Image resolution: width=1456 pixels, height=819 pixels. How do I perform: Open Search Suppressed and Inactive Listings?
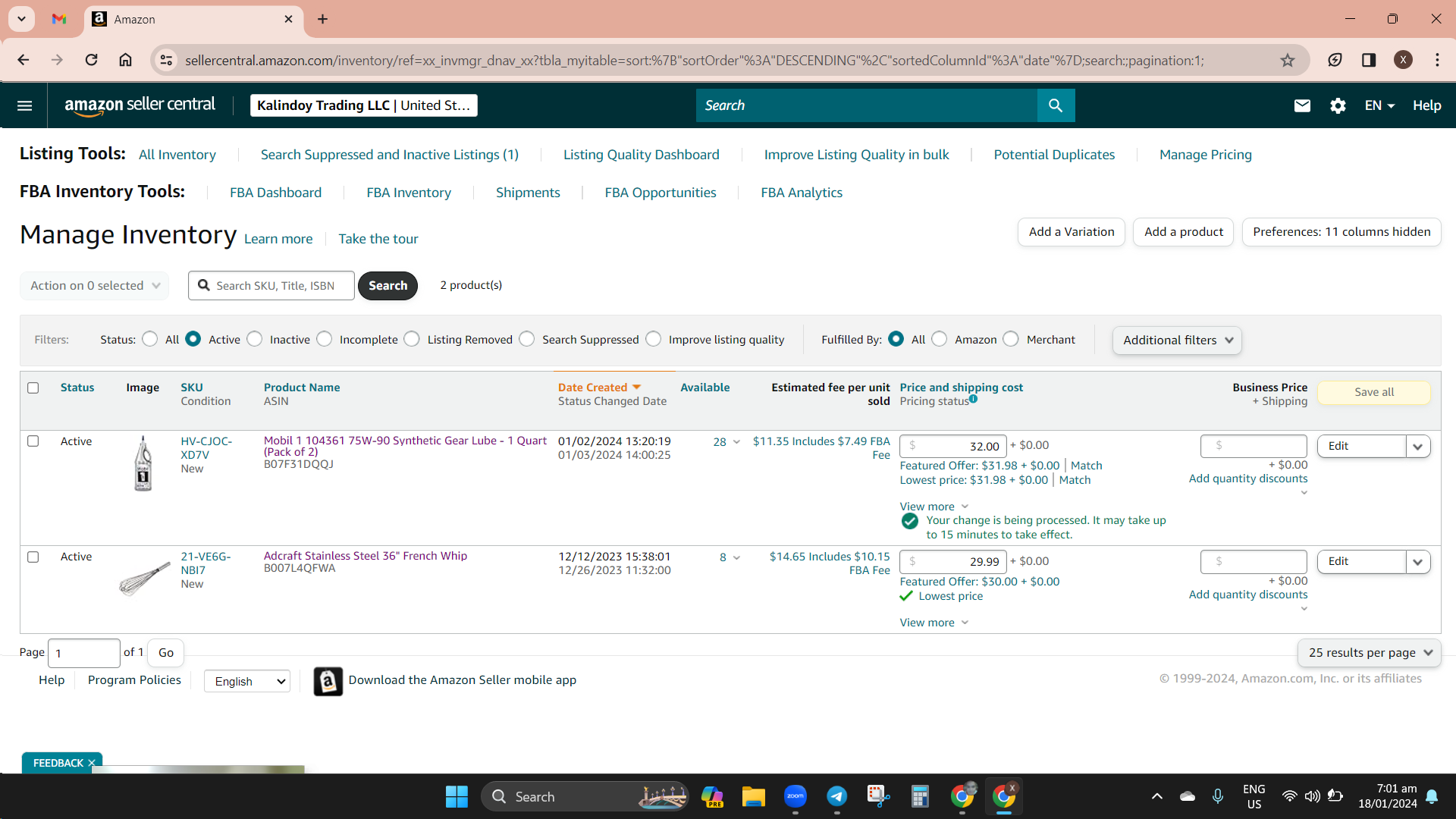pos(390,155)
